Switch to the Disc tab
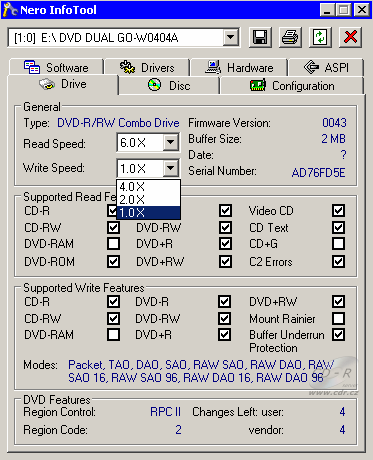The height and width of the screenshot is (460, 373). point(169,86)
